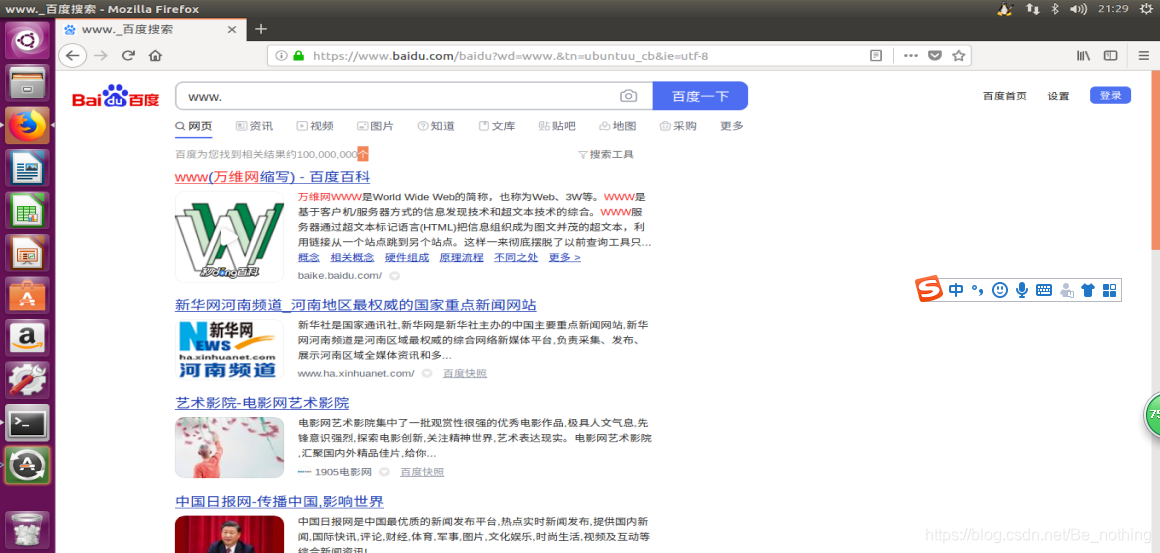Image resolution: width=1160 pixels, height=553 pixels.
Task: Bookmark this page with star icon
Action: coord(958,55)
